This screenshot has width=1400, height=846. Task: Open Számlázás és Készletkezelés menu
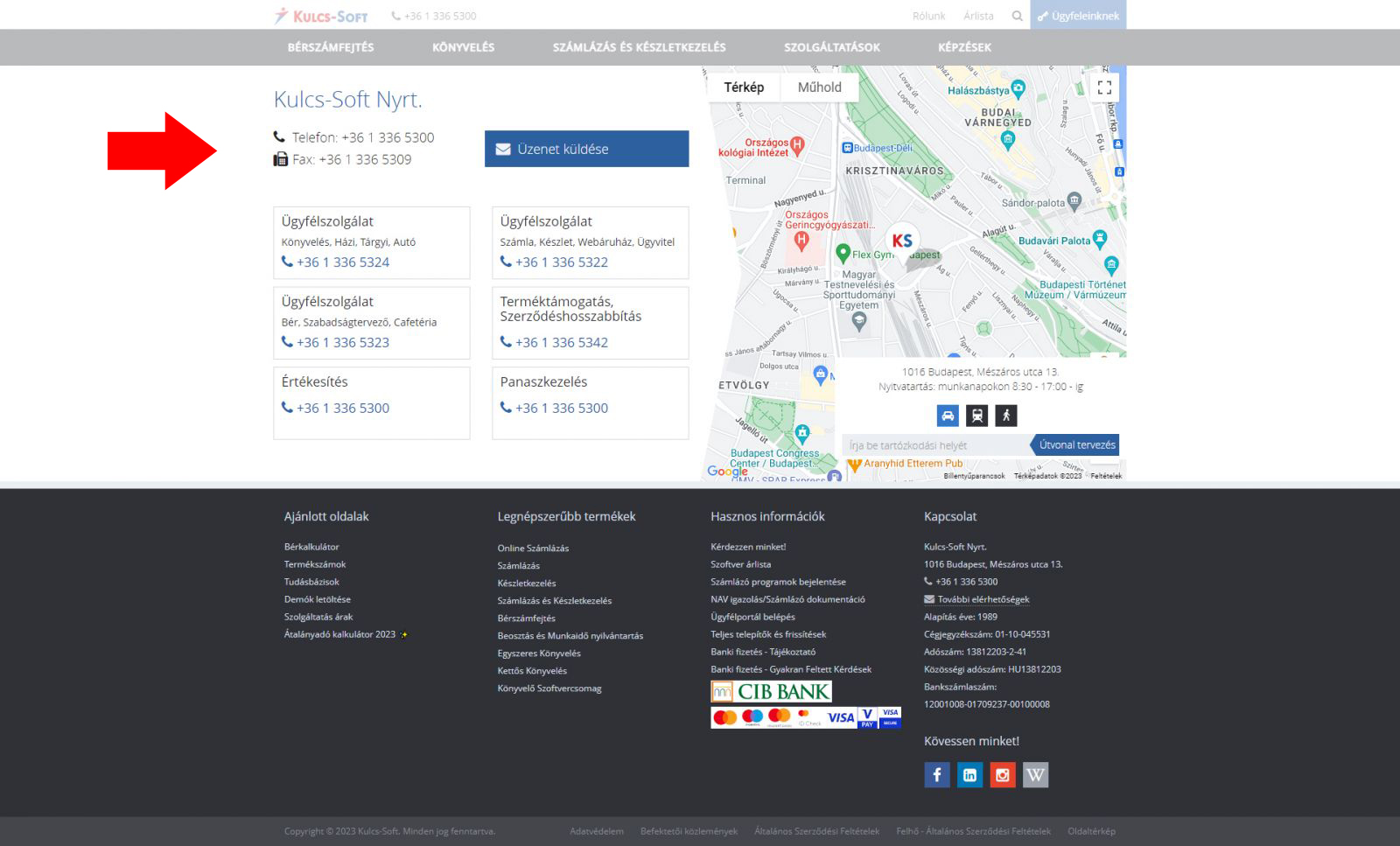(x=639, y=47)
